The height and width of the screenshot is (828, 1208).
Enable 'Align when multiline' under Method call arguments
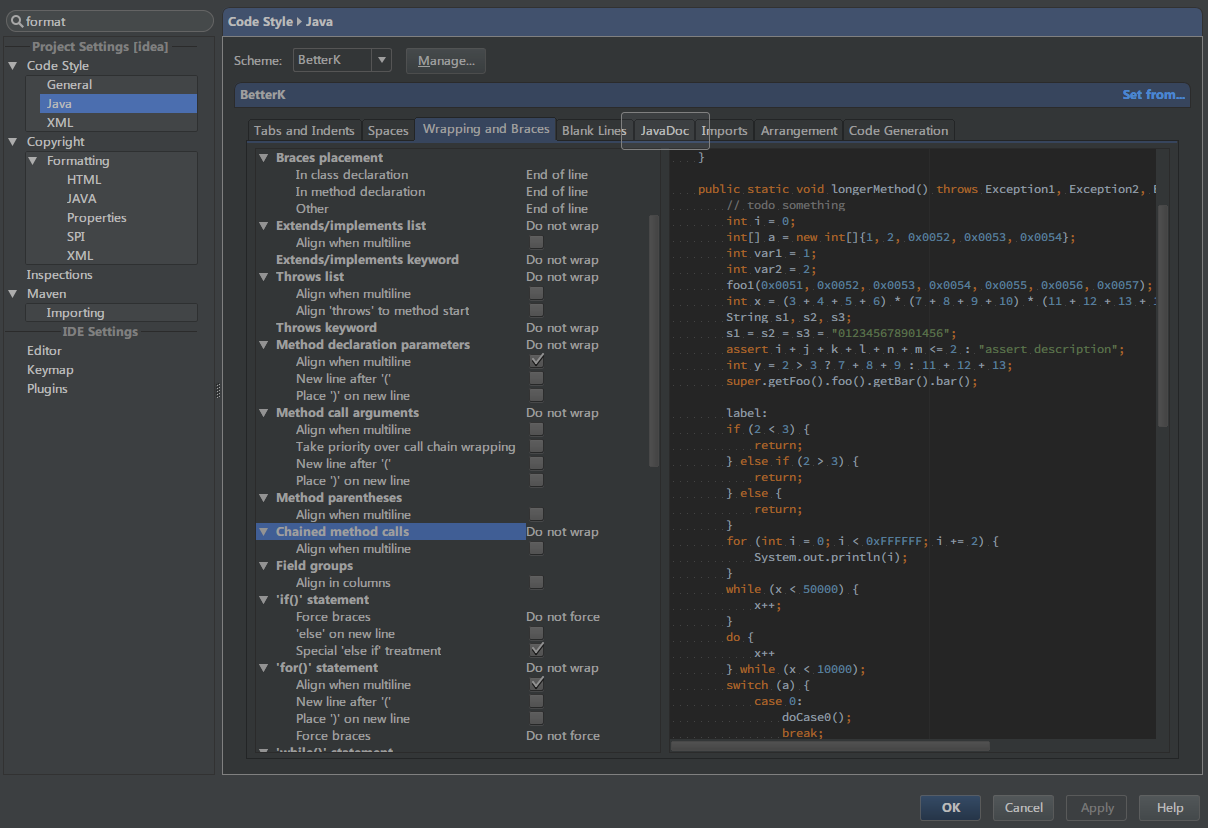point(536,430)
